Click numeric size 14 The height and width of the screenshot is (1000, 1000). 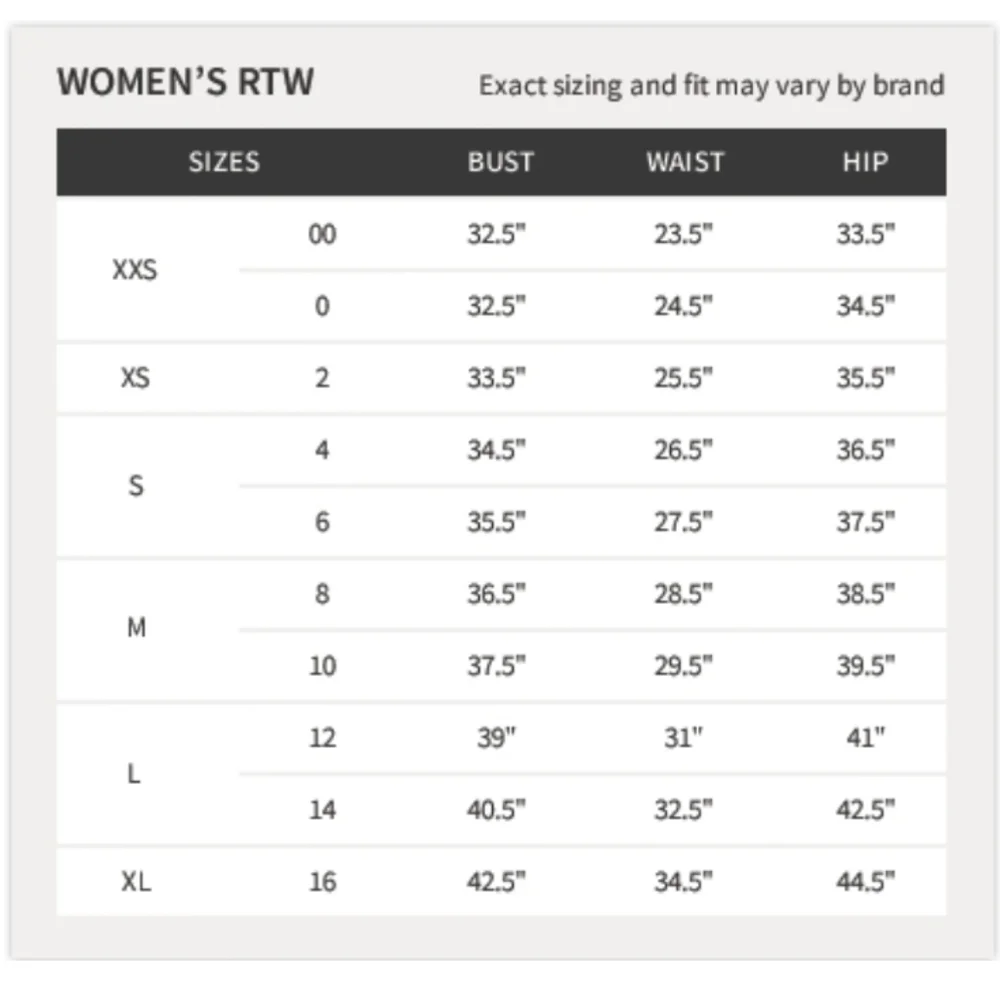[322, 809]
